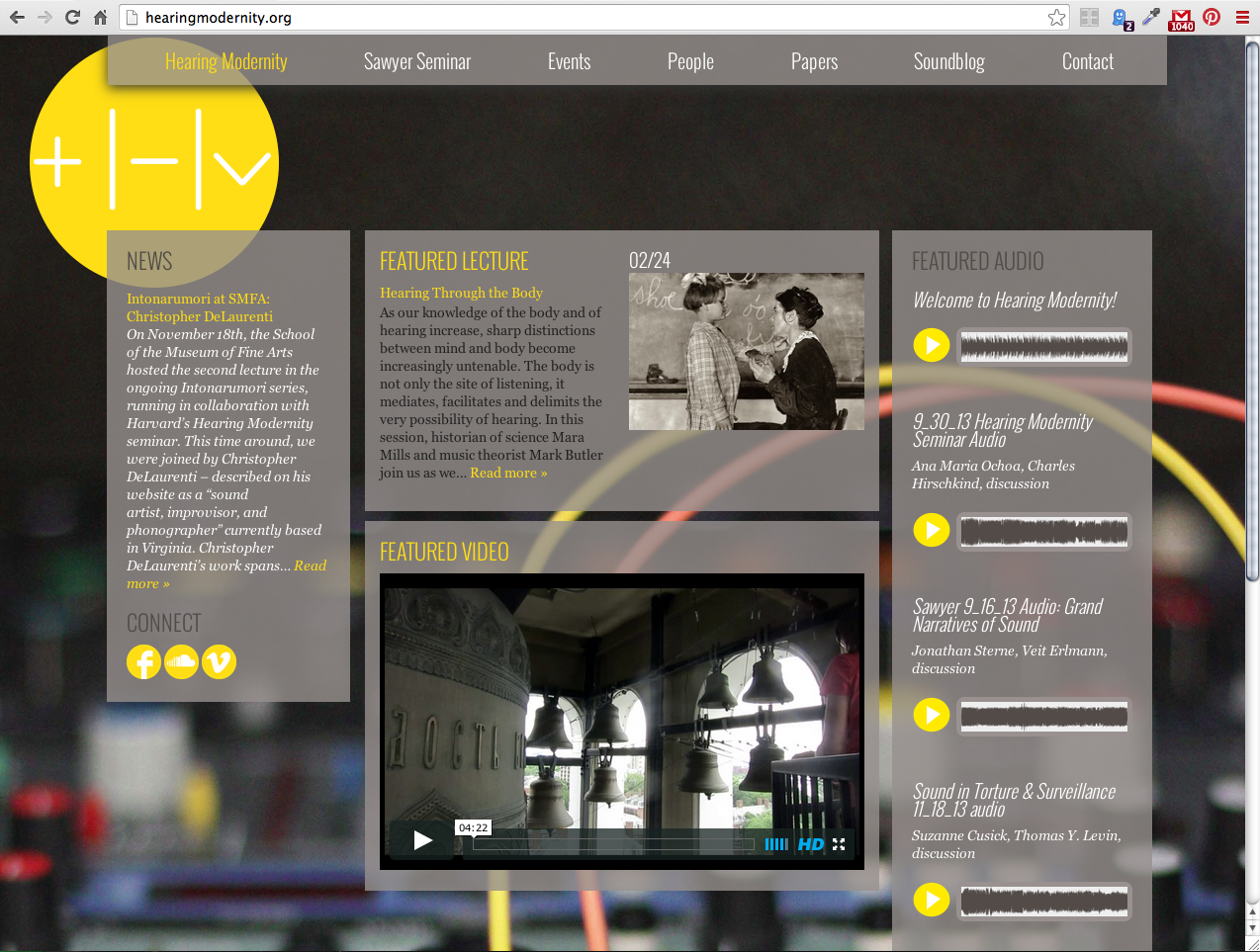Switch the video to fullscreen
Screen dimensions: 1260x952
pos(839,844)
